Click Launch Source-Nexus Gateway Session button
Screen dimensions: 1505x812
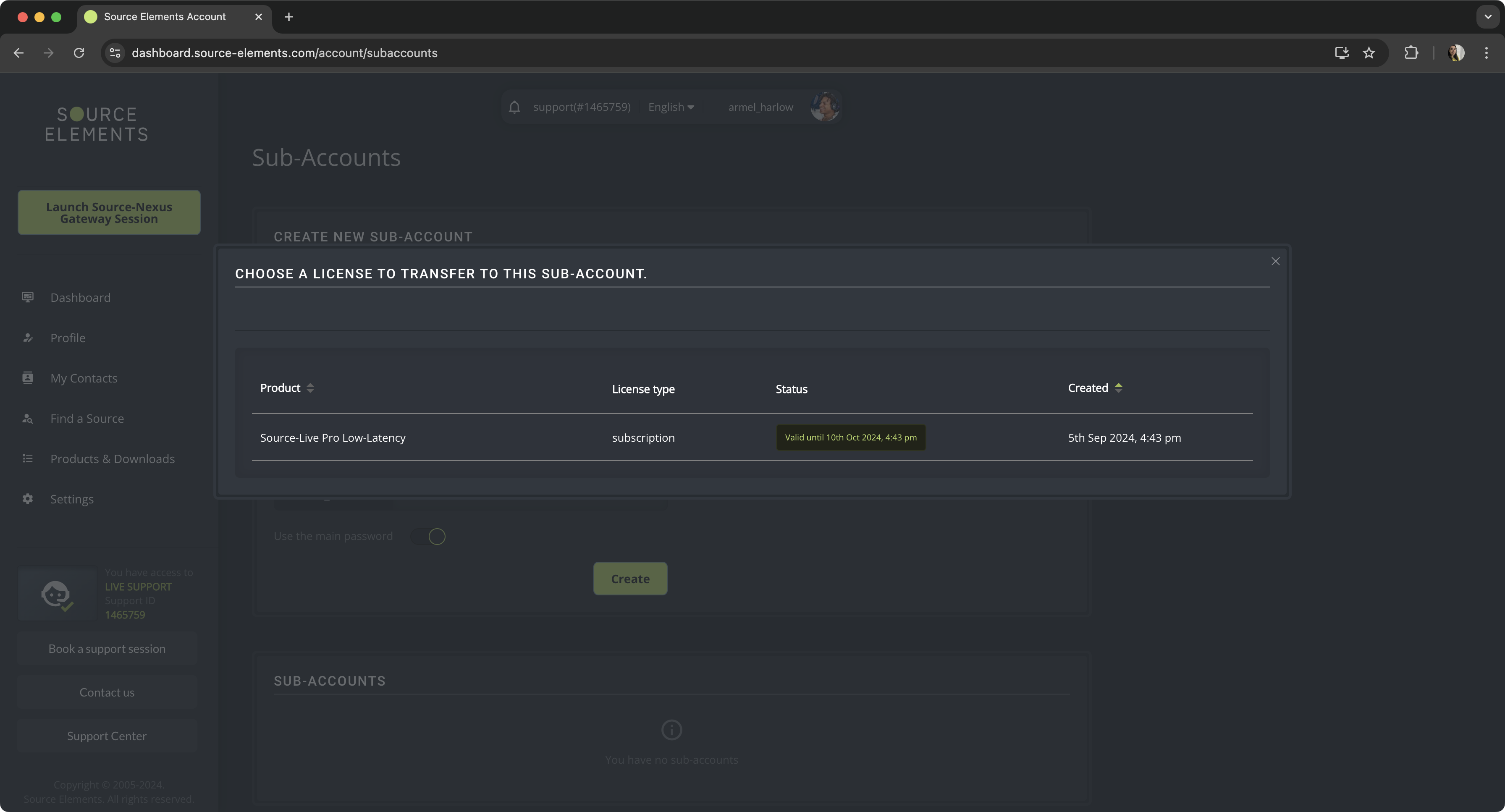click(109, 212)
